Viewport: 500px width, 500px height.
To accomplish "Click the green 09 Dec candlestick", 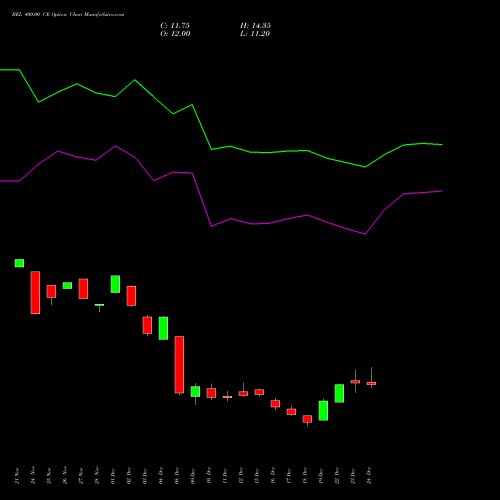I will [195, 391].
